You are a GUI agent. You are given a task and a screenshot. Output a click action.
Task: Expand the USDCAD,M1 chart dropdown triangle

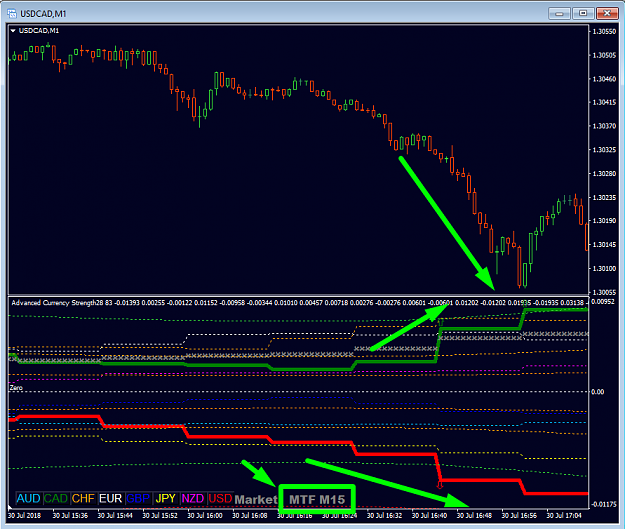13,31
